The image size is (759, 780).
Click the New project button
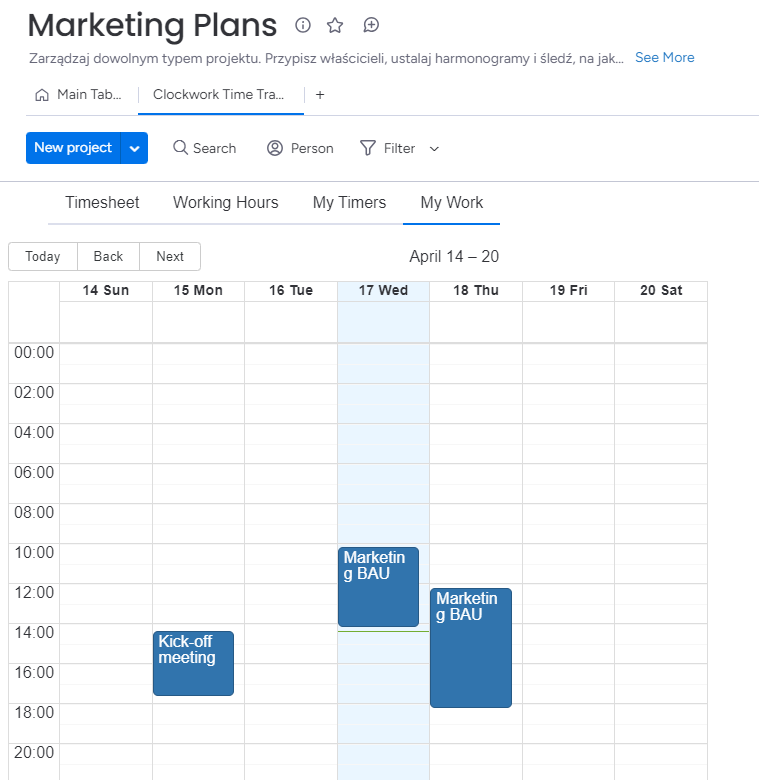73,148
